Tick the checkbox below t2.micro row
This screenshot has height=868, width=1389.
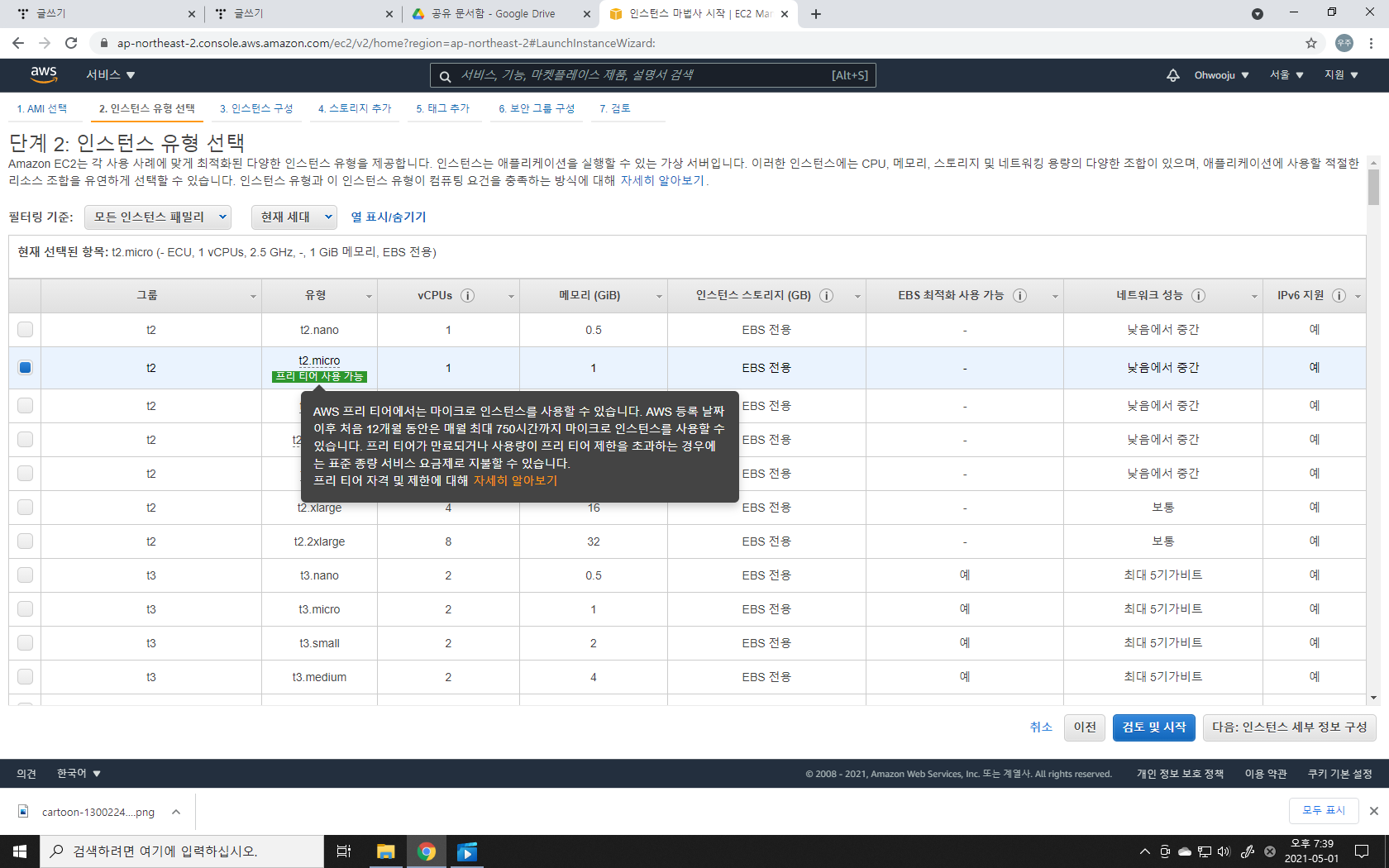pos(25,405)
